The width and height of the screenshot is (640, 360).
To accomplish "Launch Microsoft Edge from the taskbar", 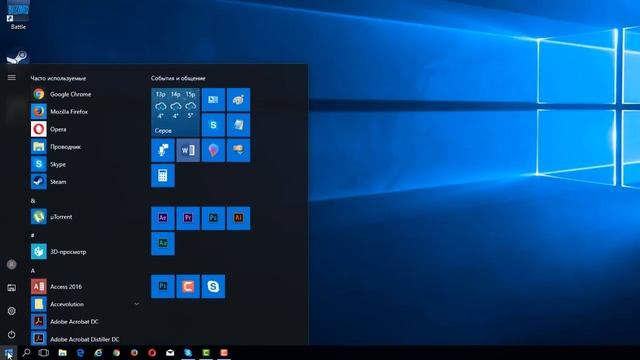I will pyautogui.click(x=80, y=353).
